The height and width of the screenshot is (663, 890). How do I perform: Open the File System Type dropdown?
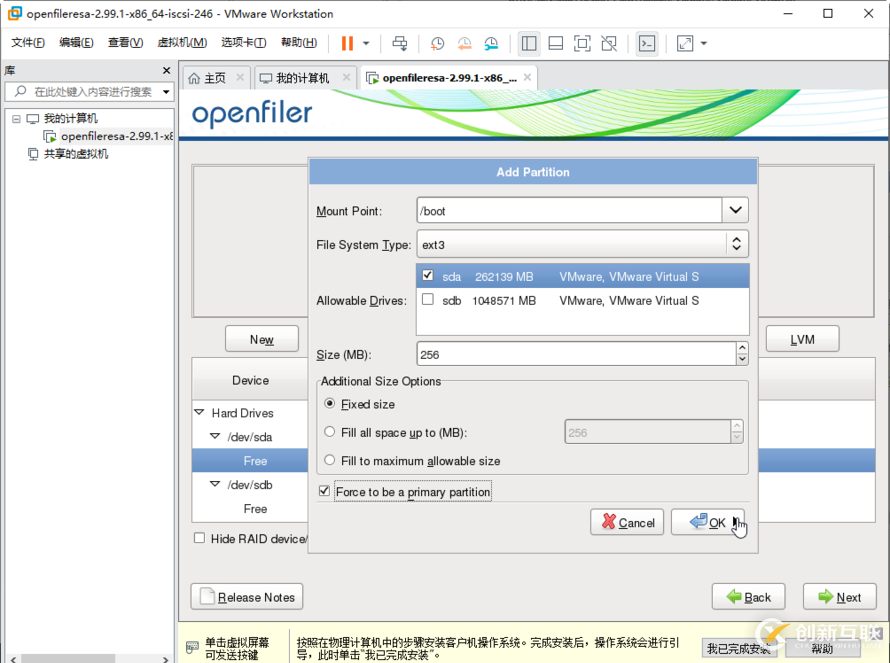point(736,244)
